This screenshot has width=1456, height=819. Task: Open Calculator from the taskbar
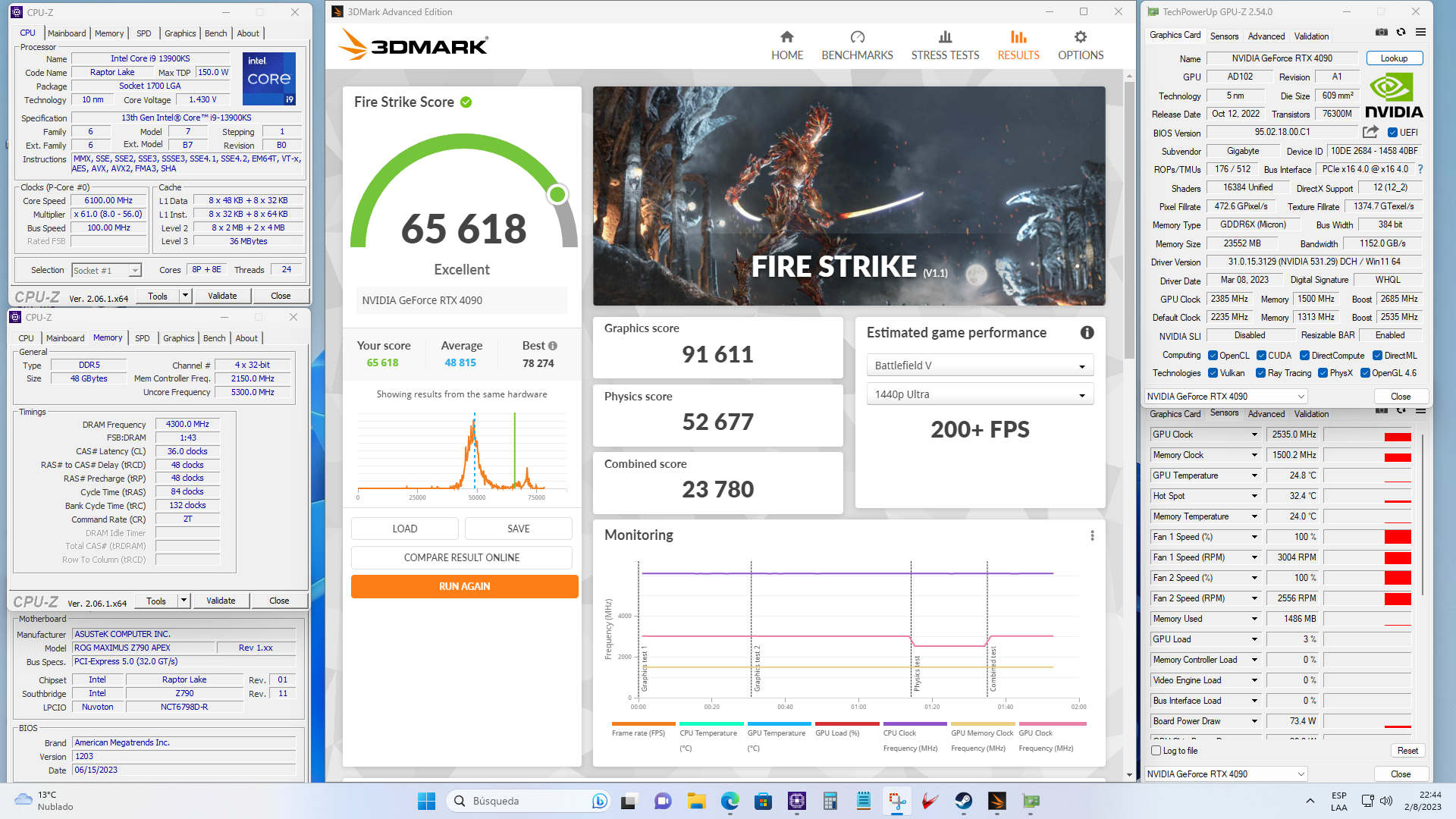[830, 801]
